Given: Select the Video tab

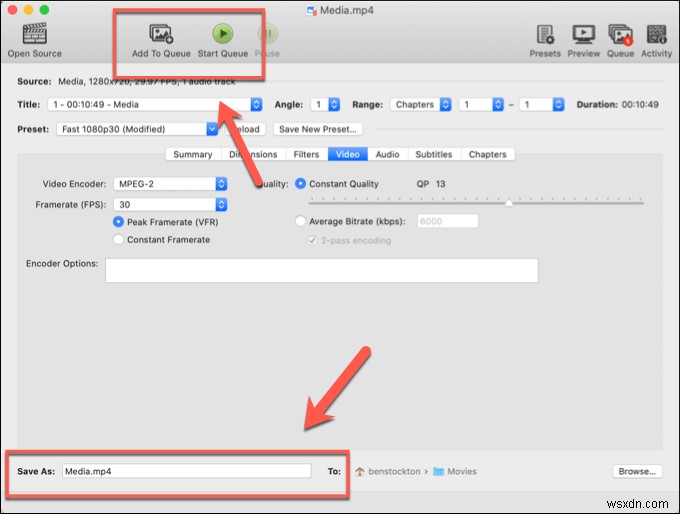Looking at the screenshot, I should click(348, 154).
